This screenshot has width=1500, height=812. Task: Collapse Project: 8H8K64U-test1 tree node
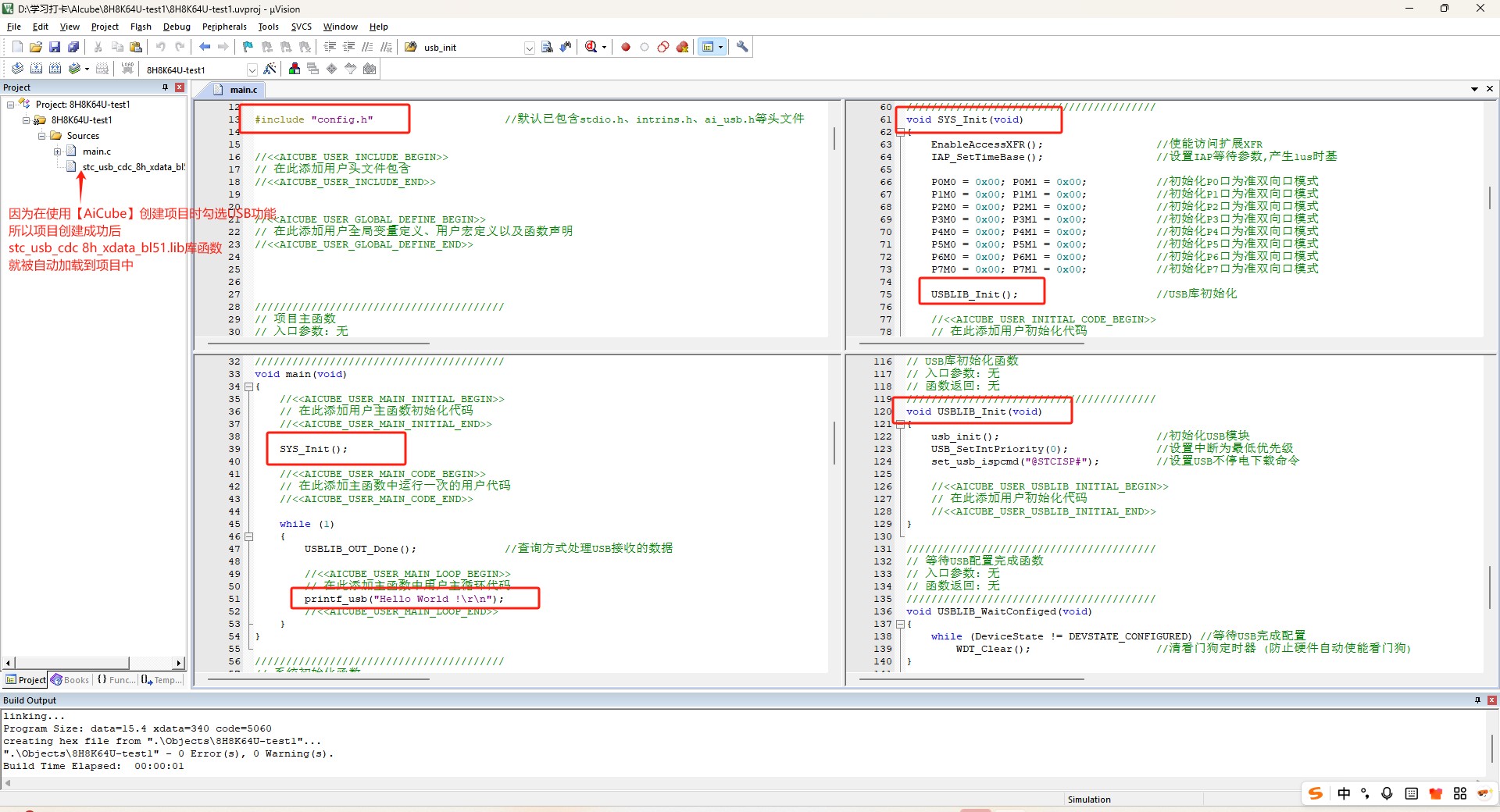point(10,104)
